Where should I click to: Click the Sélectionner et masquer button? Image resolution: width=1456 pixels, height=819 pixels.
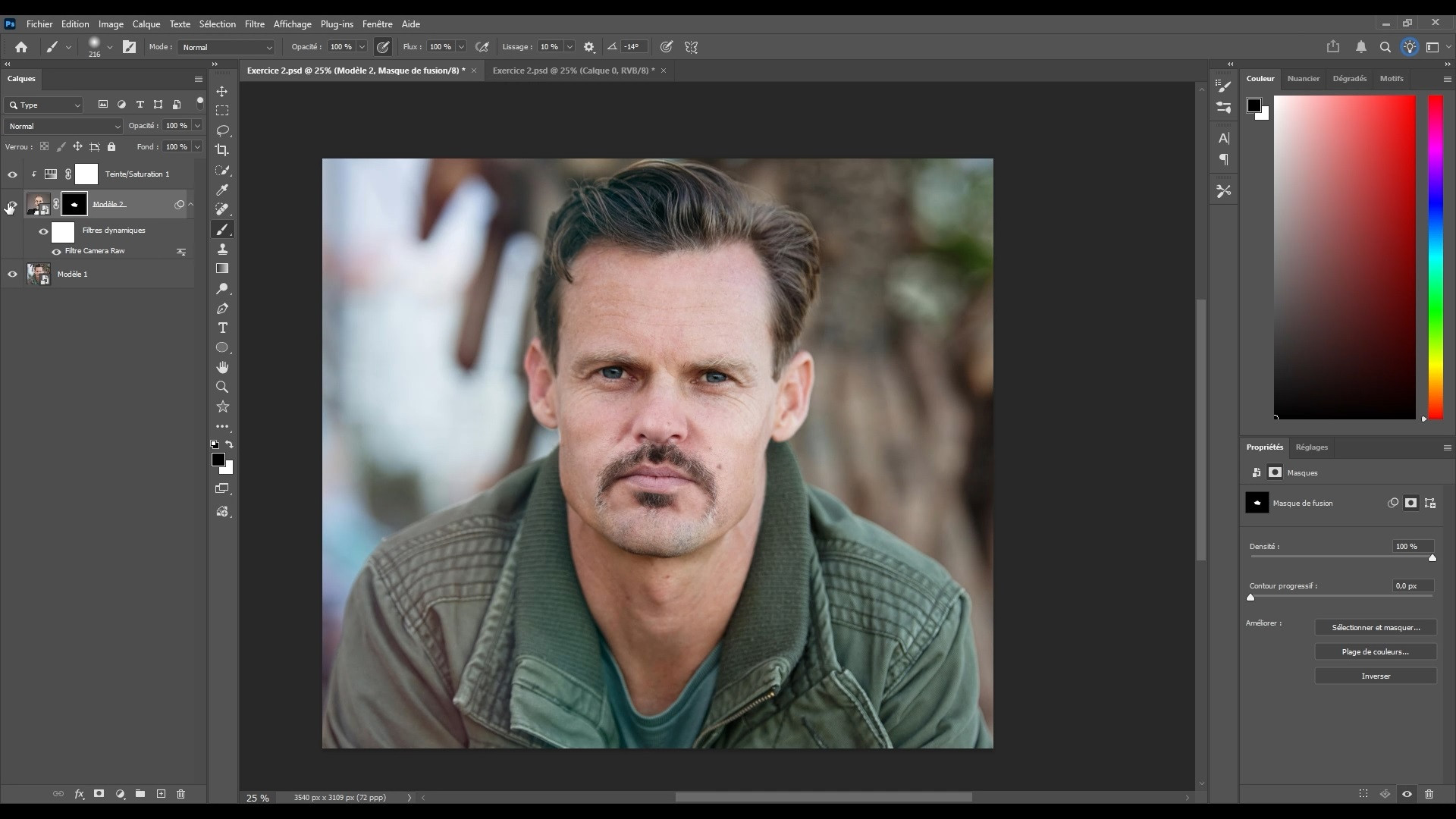(x=1375, y=628)
